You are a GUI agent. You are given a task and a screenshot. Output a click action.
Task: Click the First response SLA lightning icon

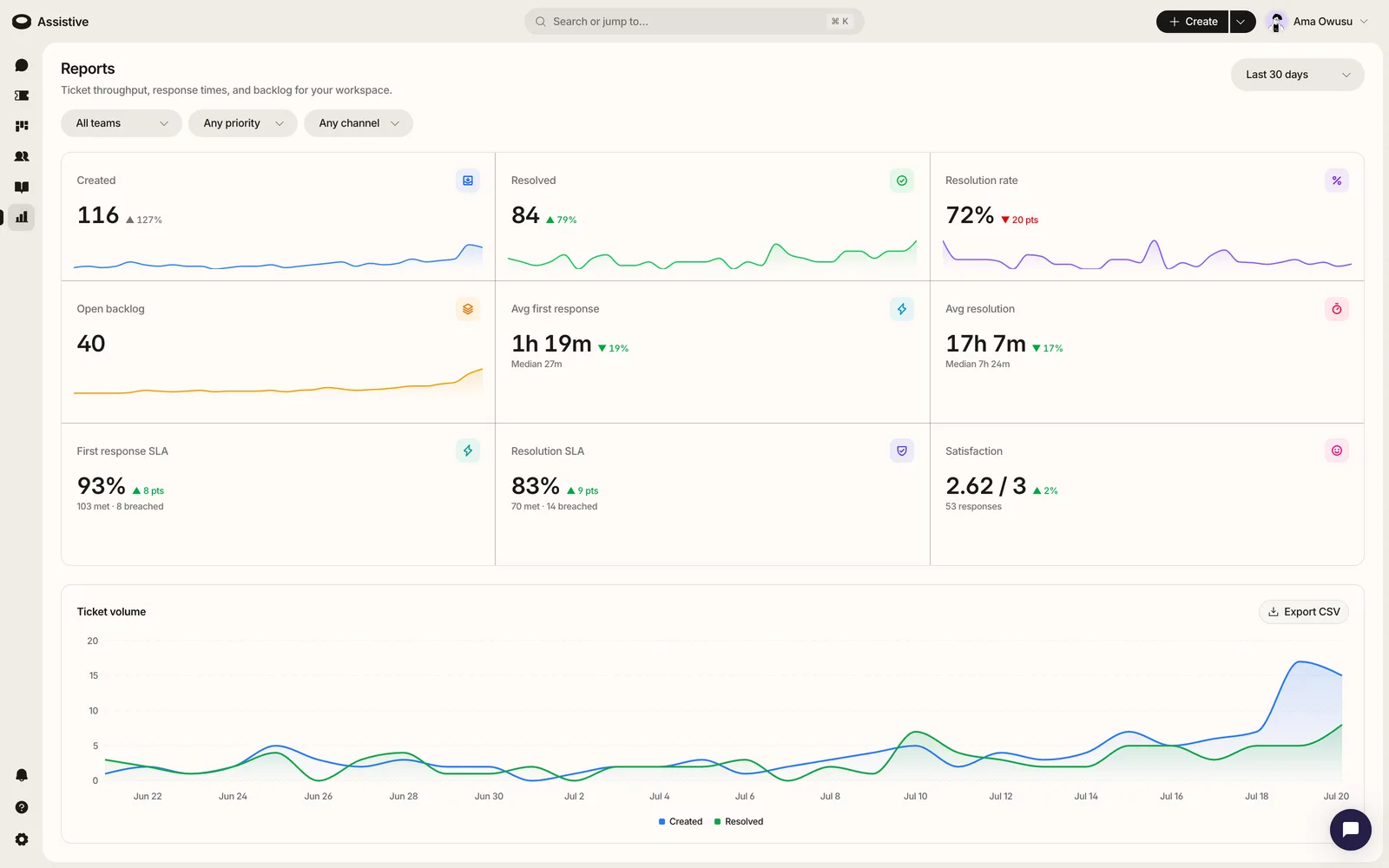(468, 450)
